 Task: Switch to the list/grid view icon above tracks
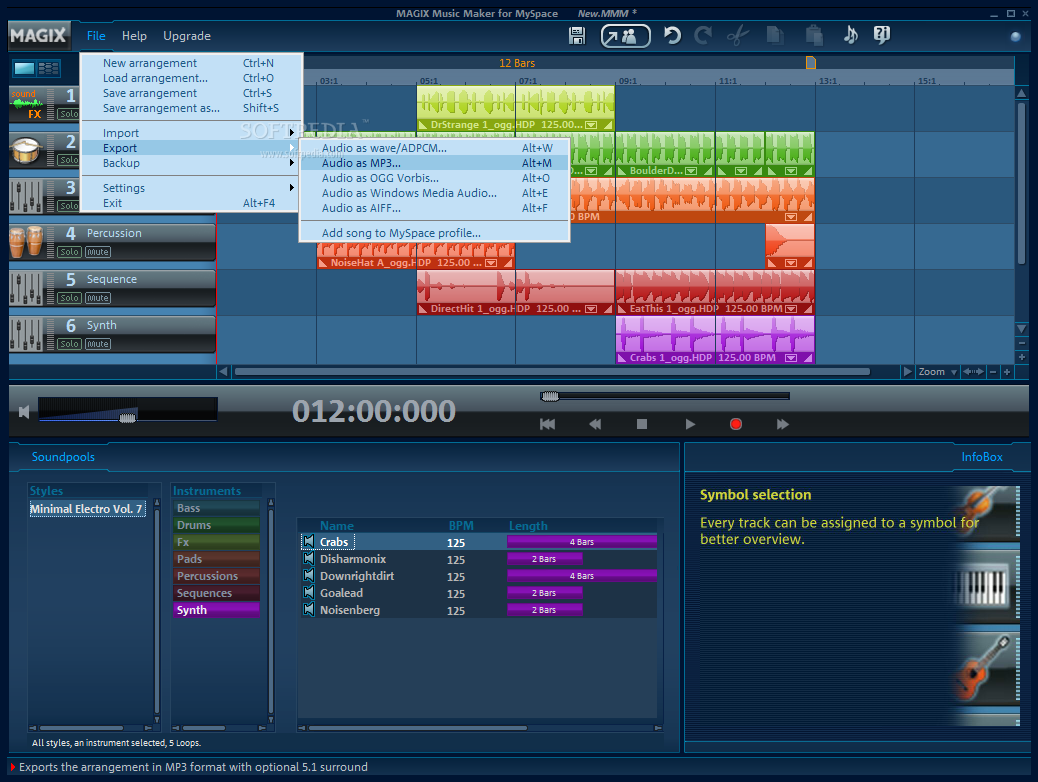click(48, 68)
